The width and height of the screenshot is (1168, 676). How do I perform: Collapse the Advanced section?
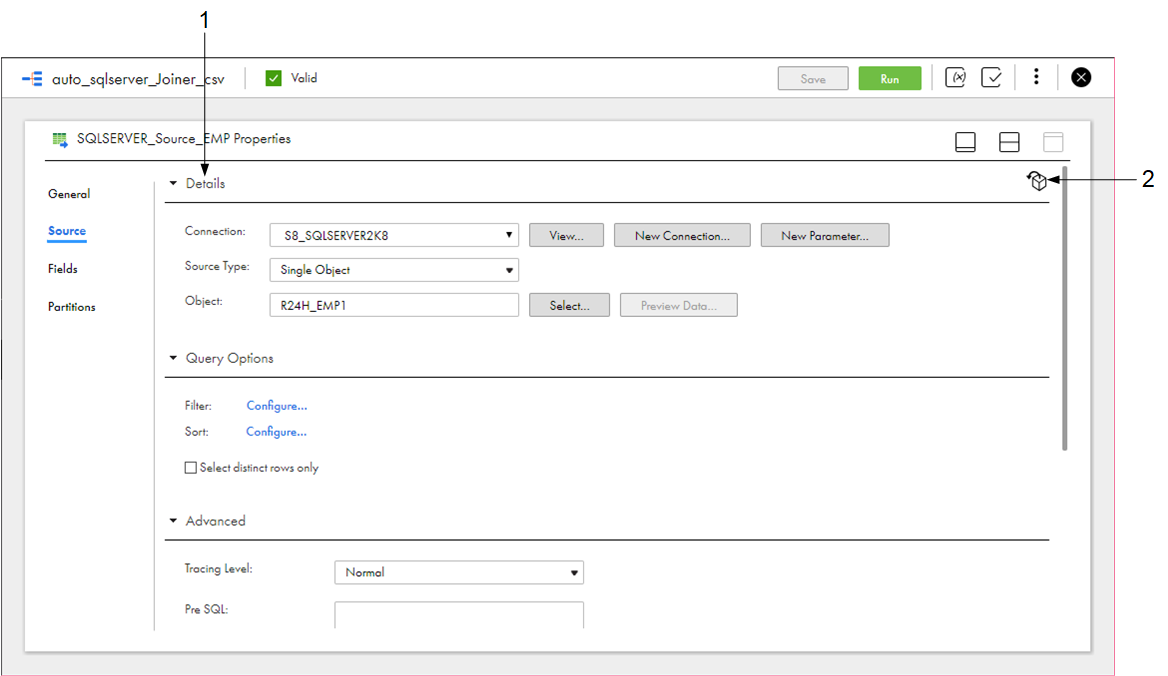[173, 521]
